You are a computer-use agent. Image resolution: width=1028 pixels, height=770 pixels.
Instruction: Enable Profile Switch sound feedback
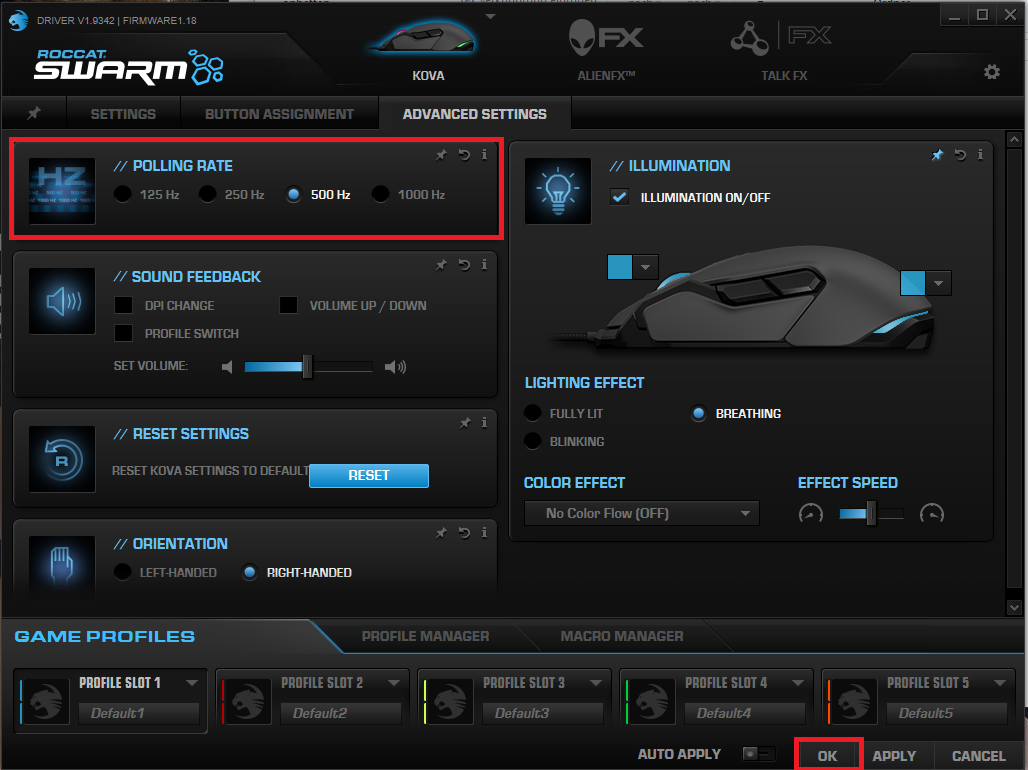[x=123, y=333]
